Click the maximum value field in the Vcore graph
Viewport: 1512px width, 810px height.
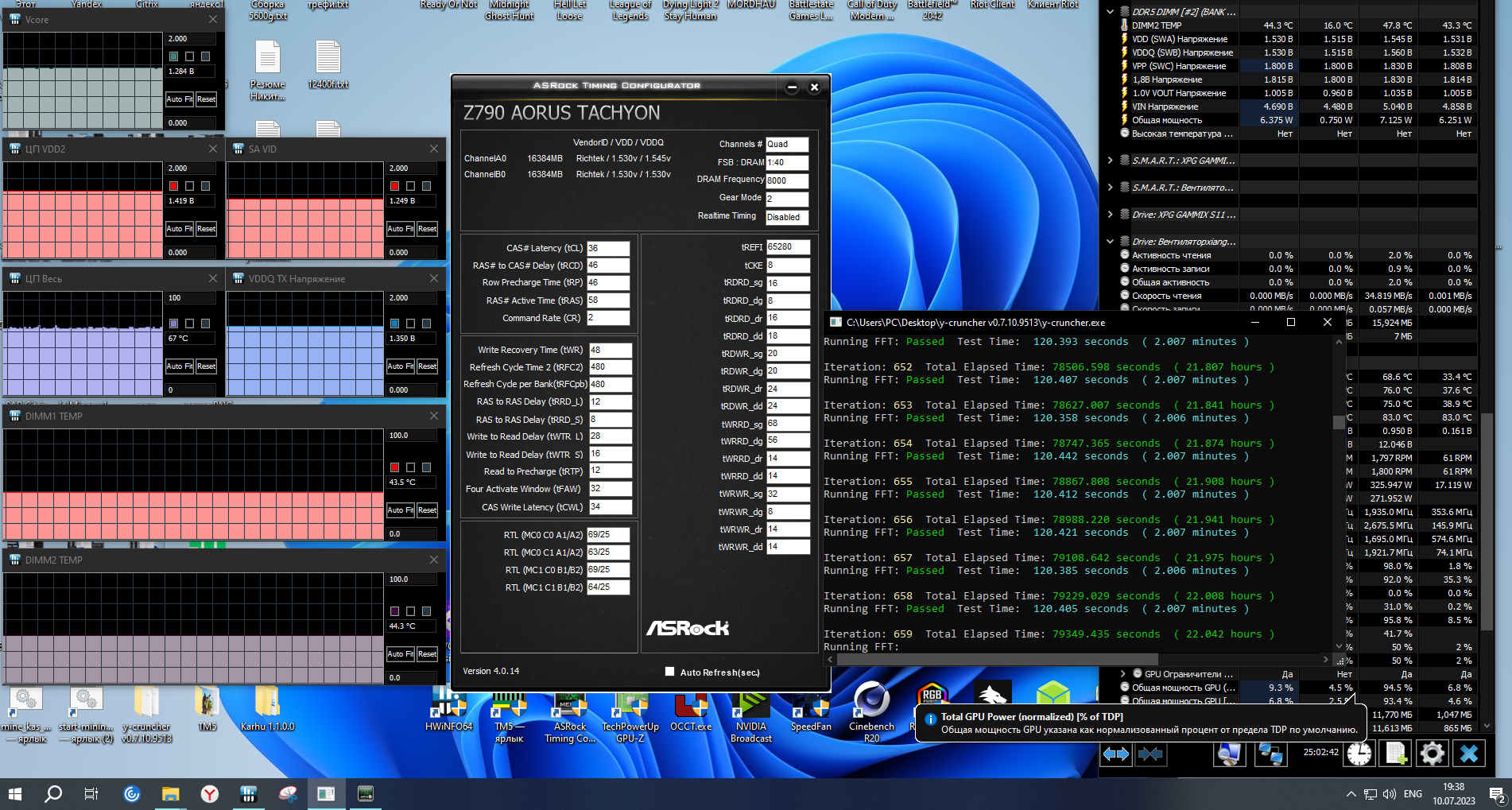point(191,39)
